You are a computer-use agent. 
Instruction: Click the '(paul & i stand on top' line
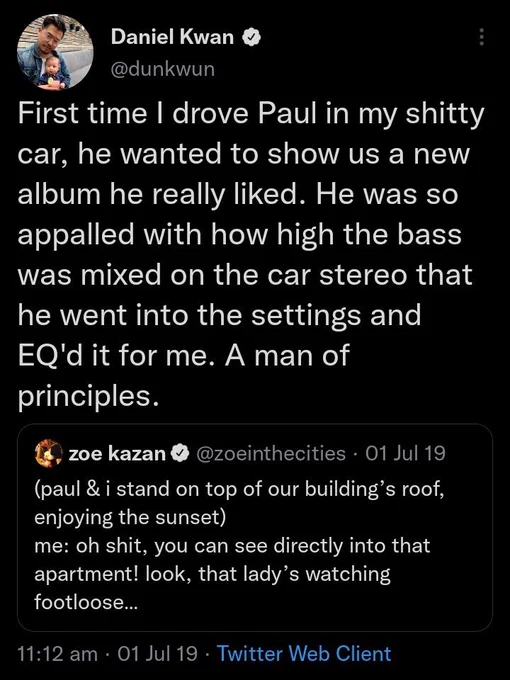point(239,489)
